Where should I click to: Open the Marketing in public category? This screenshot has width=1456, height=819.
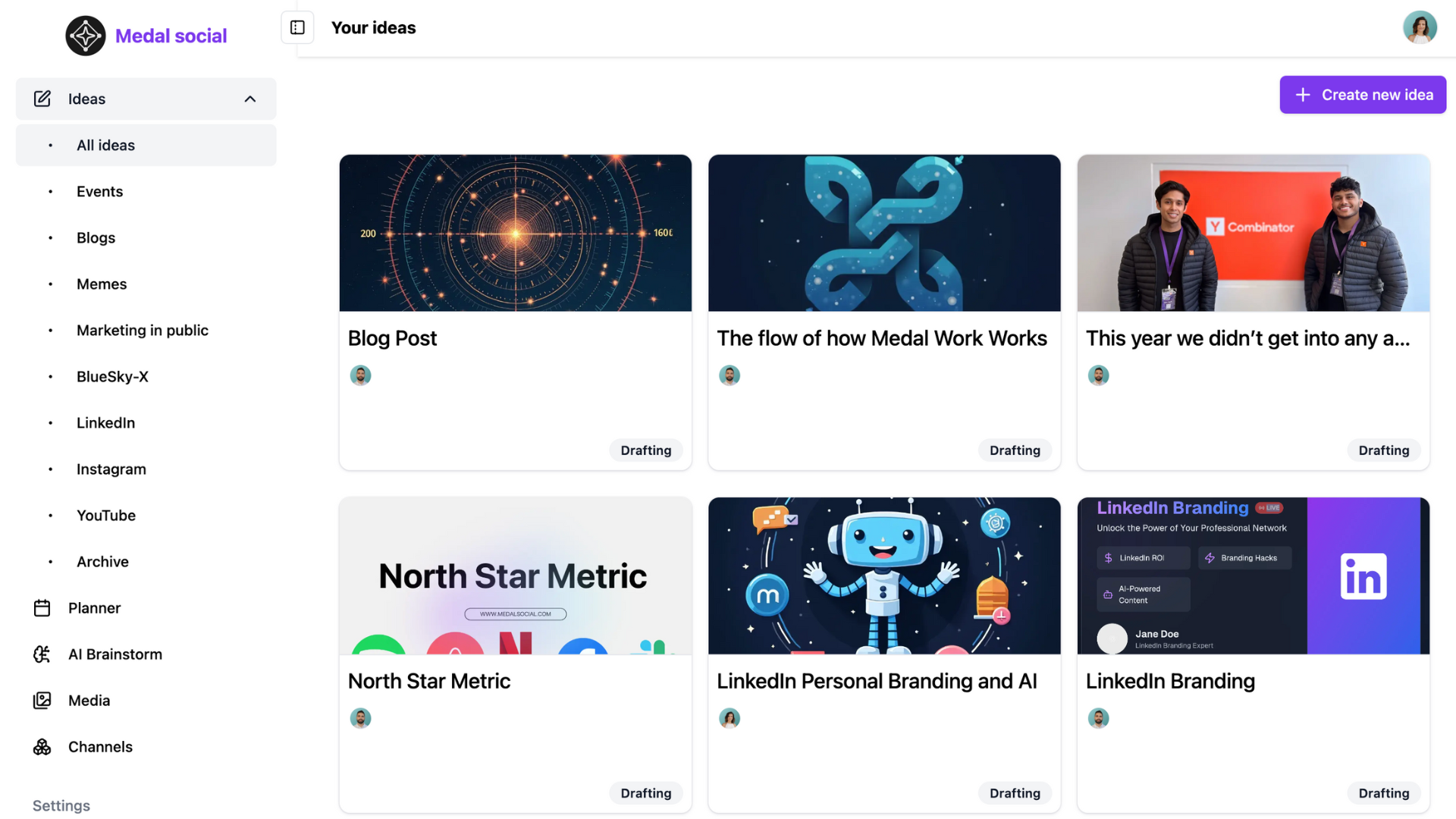click(142, 331)
